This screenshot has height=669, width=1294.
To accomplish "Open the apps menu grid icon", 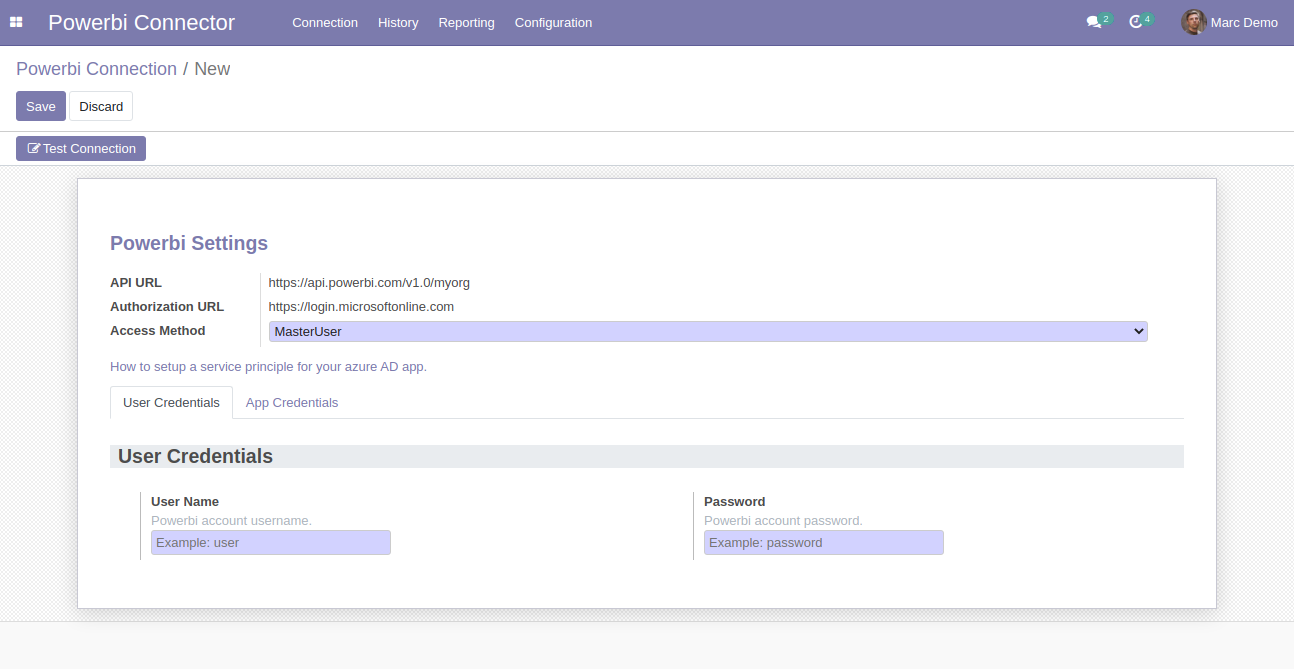I will click(16, 22).
